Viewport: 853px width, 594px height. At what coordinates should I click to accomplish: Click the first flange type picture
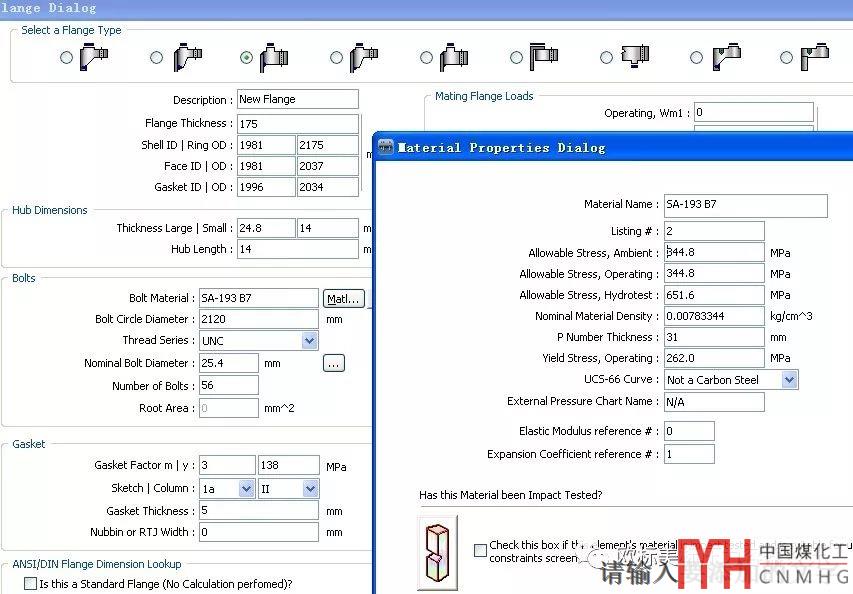(x=96, y=58)
